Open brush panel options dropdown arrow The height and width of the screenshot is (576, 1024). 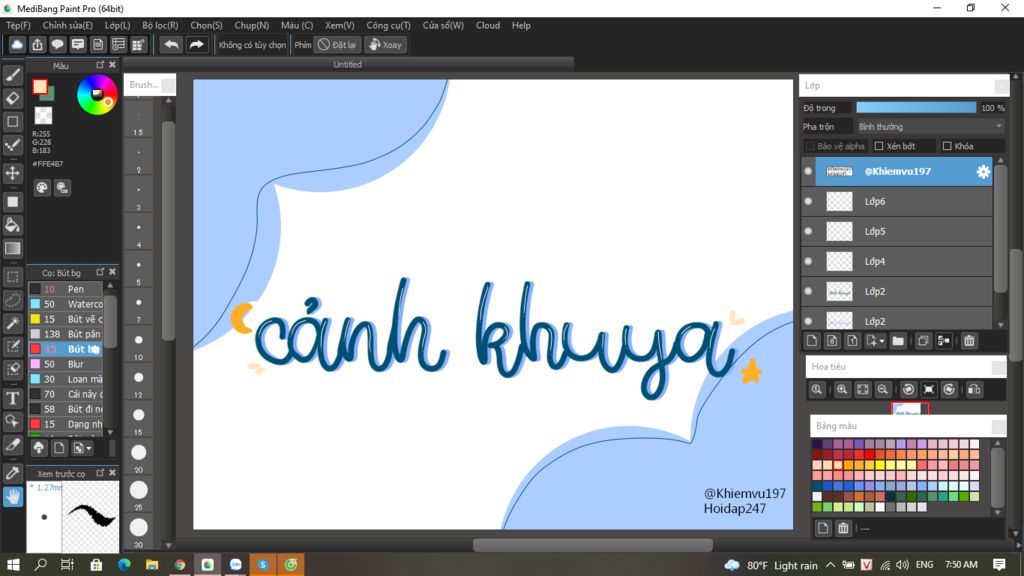(x=89, y=448)
